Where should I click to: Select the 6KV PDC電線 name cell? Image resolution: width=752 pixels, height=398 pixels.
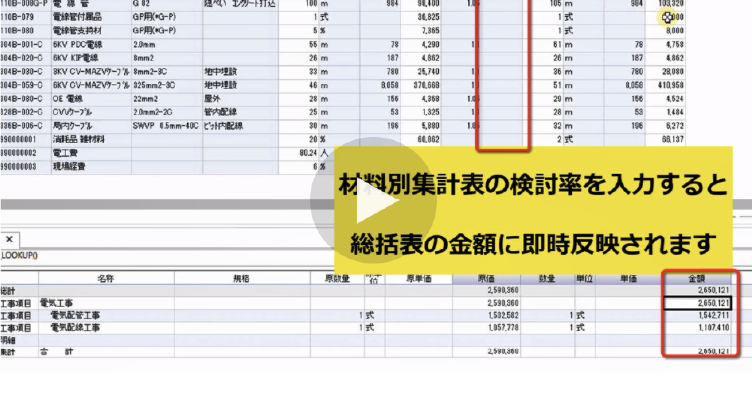[x=91, y=44]
